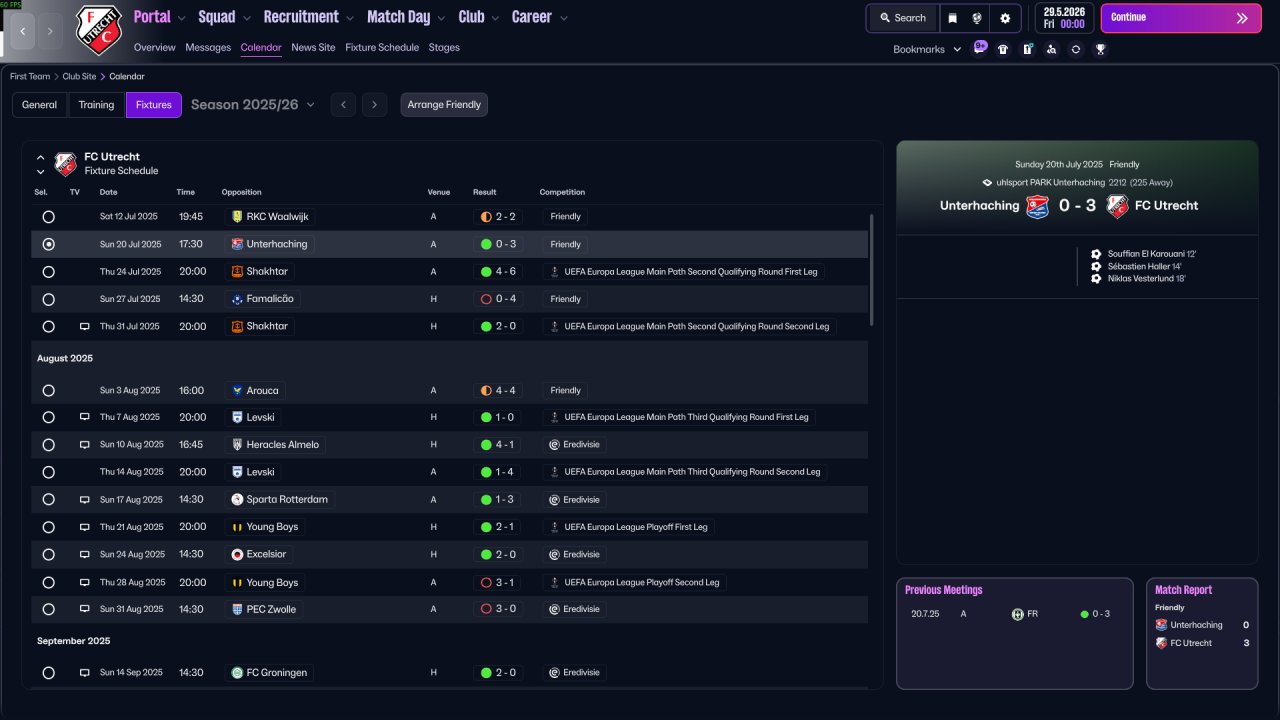
Task: Select the PEC Zwolle fixture radio button
Action: click(x=48, y=609)
